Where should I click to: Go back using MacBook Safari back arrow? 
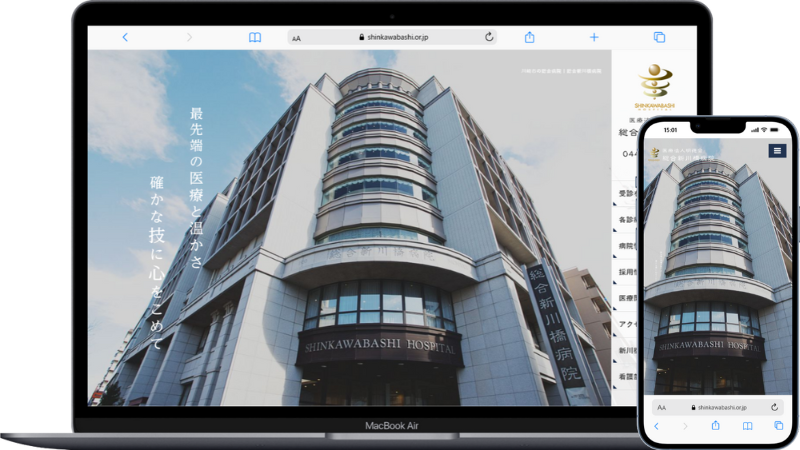pyautogui.click(x=125, y=37)
